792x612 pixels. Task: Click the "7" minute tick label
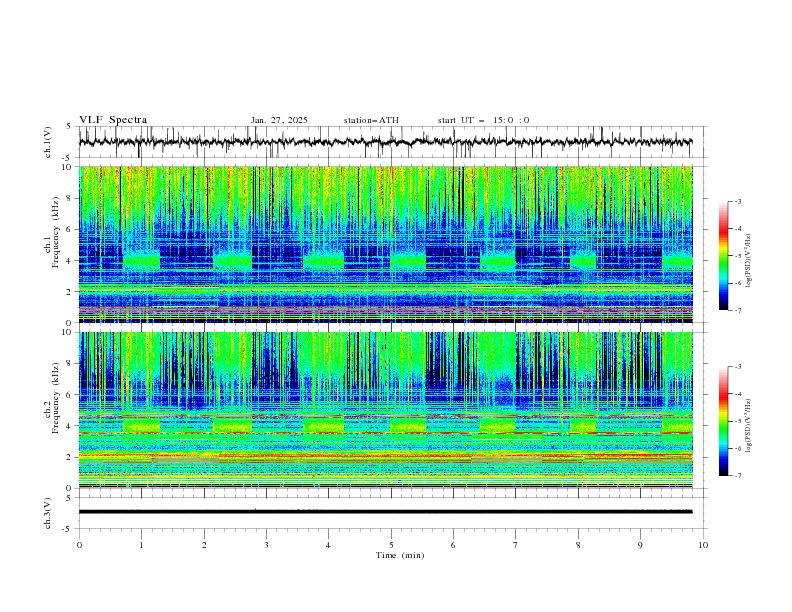tap(516, 545)
